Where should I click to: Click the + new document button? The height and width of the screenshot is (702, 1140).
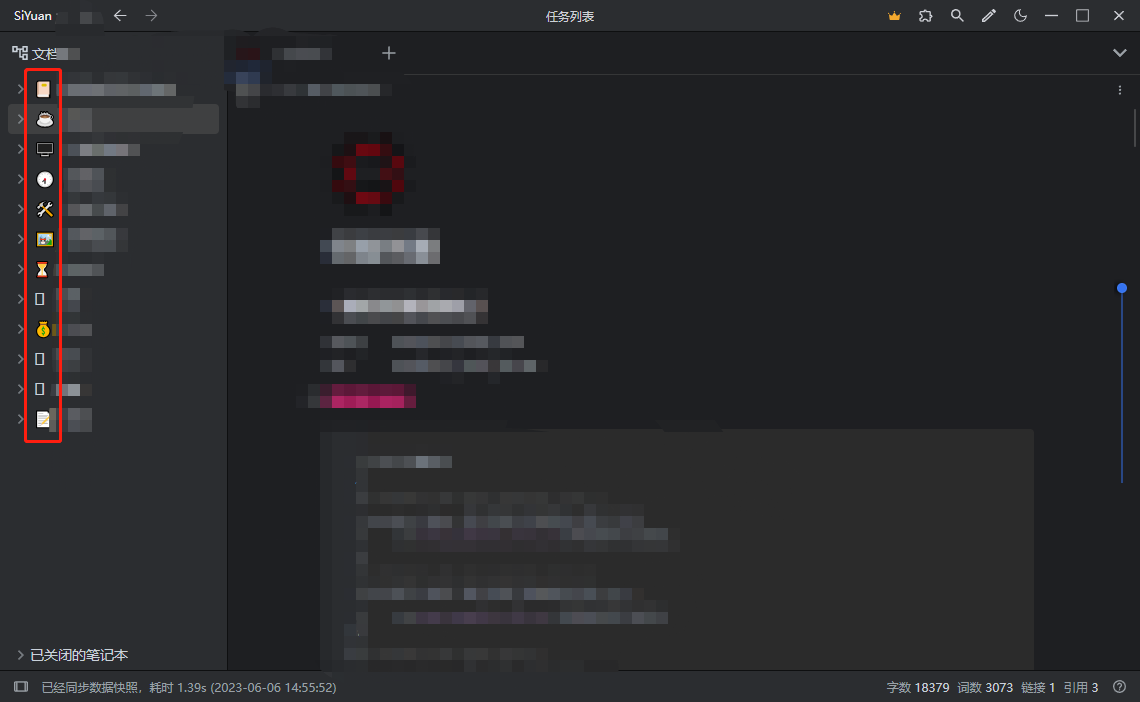(388, 53)
